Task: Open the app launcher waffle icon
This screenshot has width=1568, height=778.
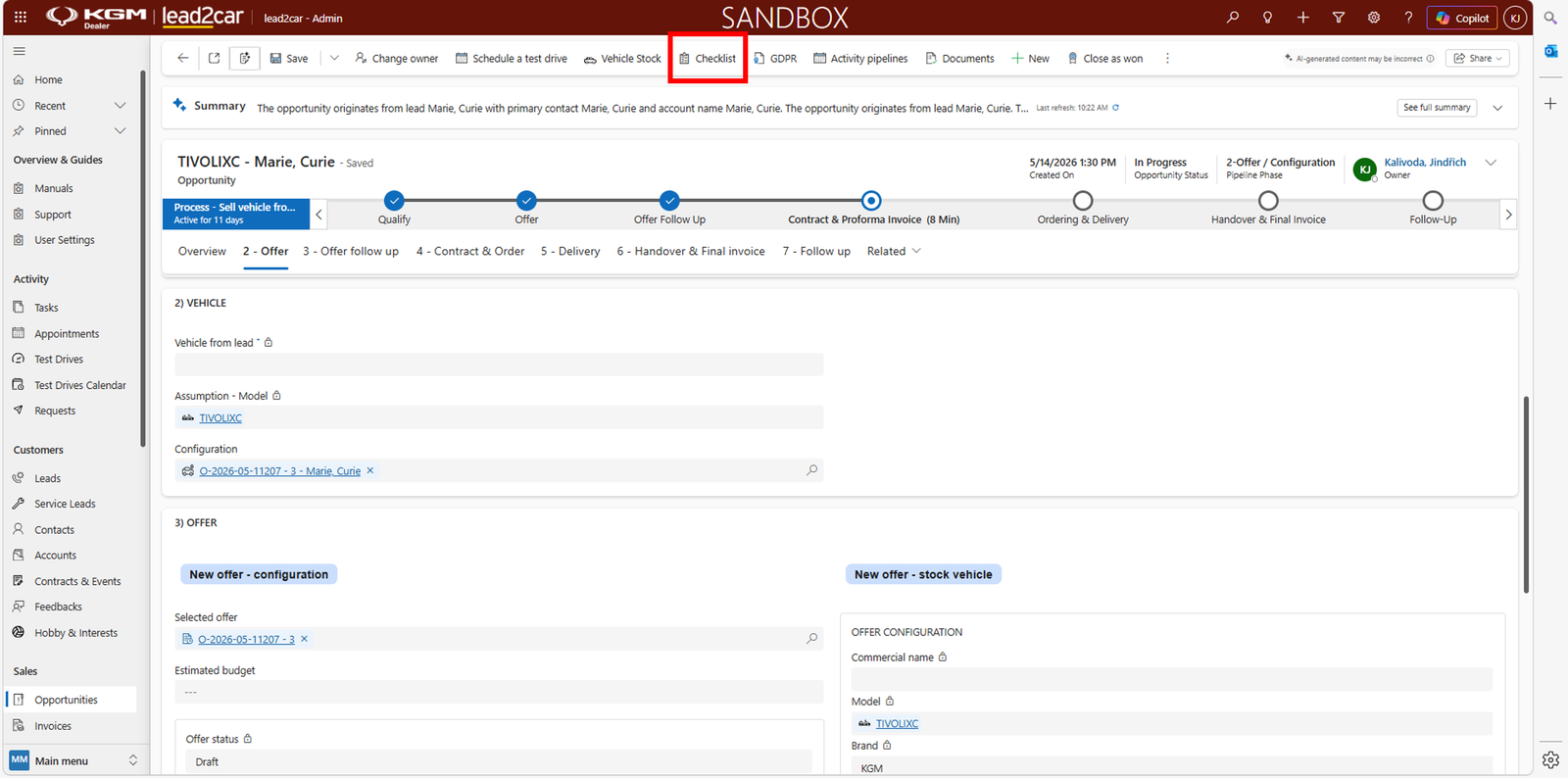Action: point(21,18)
